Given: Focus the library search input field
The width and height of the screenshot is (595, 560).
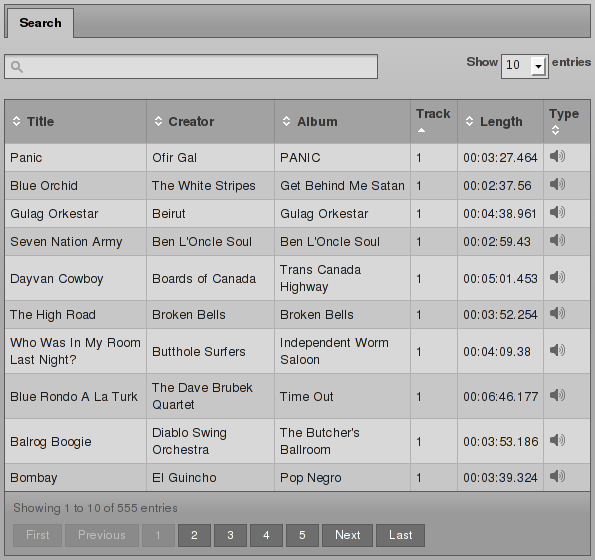Looking at the screenshot, I should coord(191,67).
